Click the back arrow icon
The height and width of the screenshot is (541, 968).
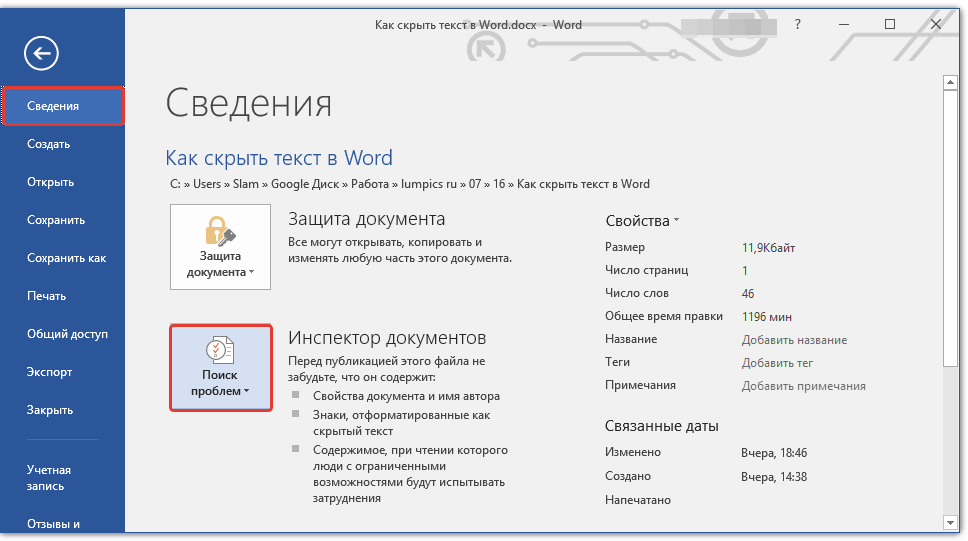[44, 54]
